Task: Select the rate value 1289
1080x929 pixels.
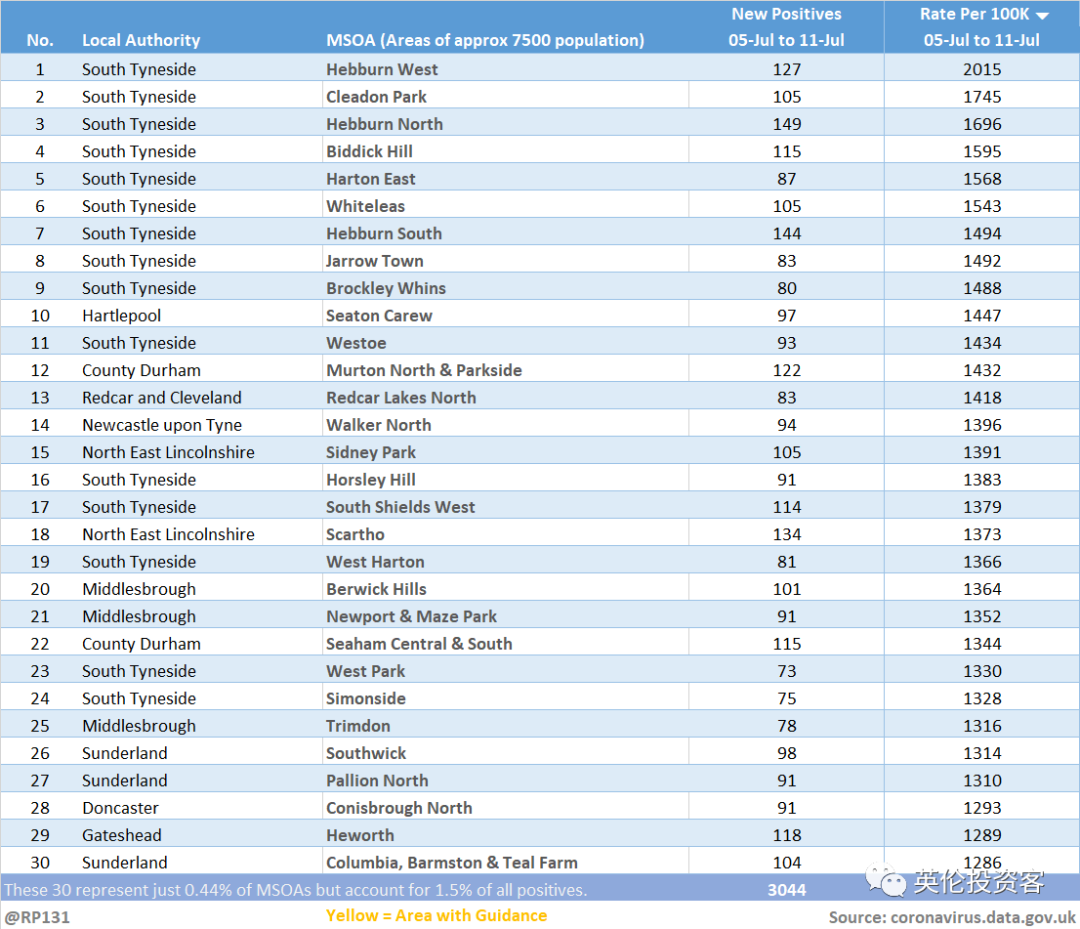Action: [x=982, y=835]
